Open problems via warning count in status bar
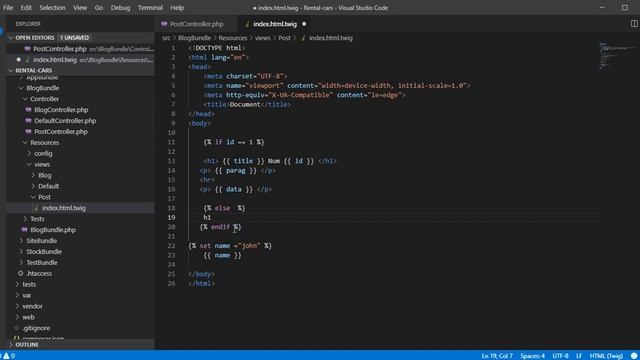This screenshot has width=640, height=360. 9,356
